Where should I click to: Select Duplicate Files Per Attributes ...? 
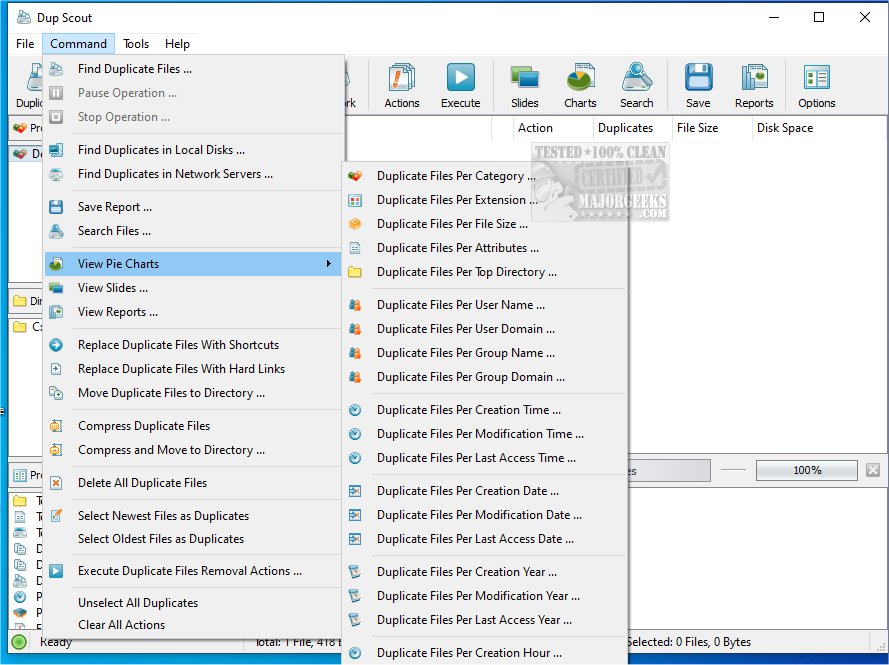[485, 248]
